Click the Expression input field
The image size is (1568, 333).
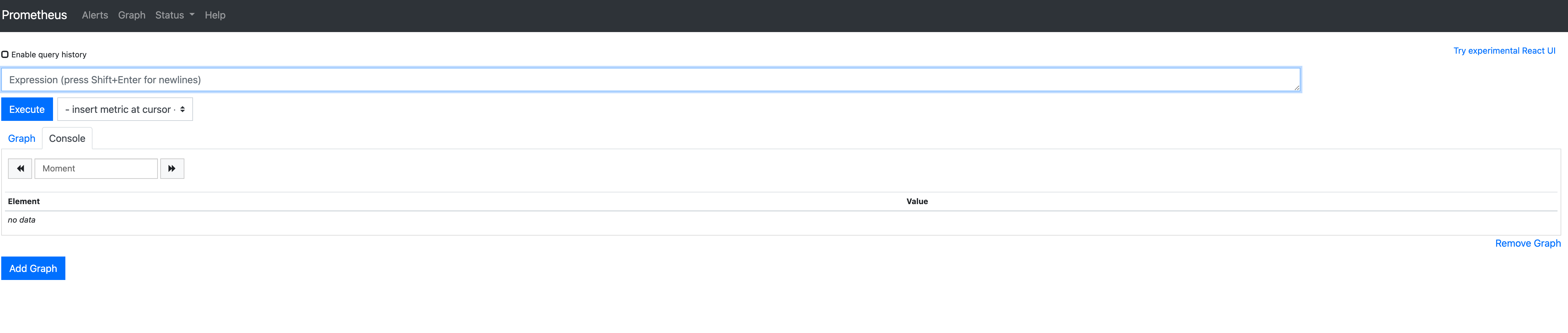652,79
